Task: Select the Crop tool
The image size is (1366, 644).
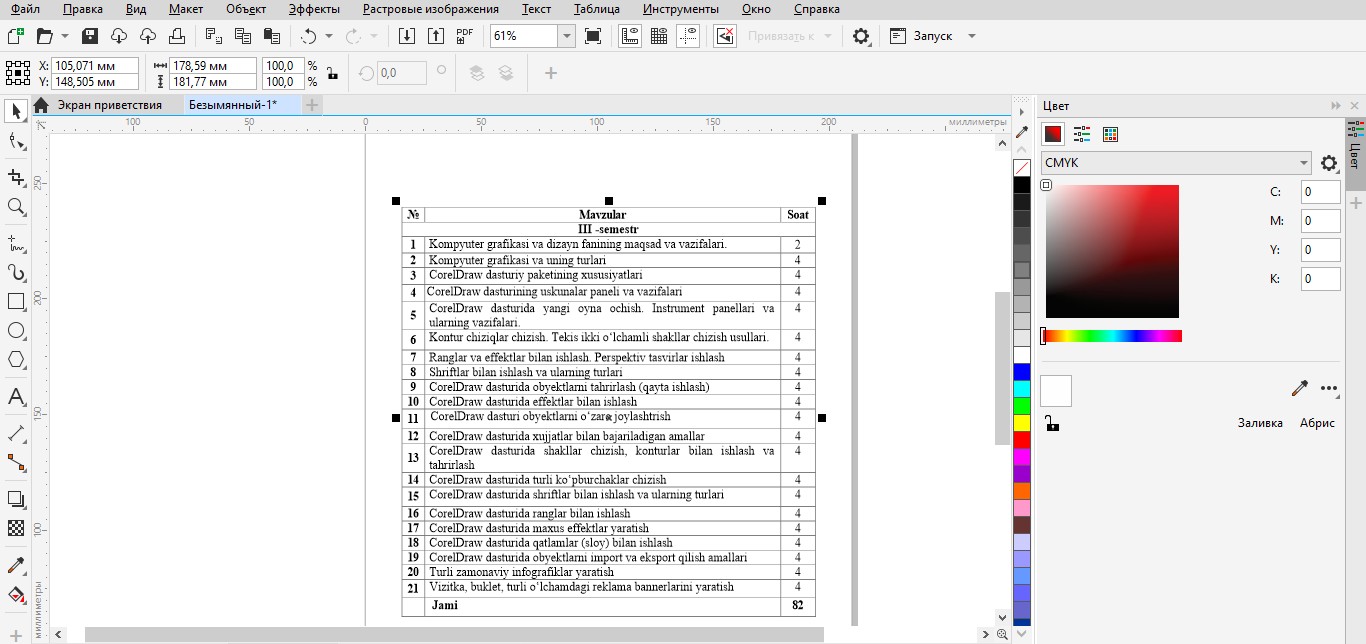Action: coord(16,177)
